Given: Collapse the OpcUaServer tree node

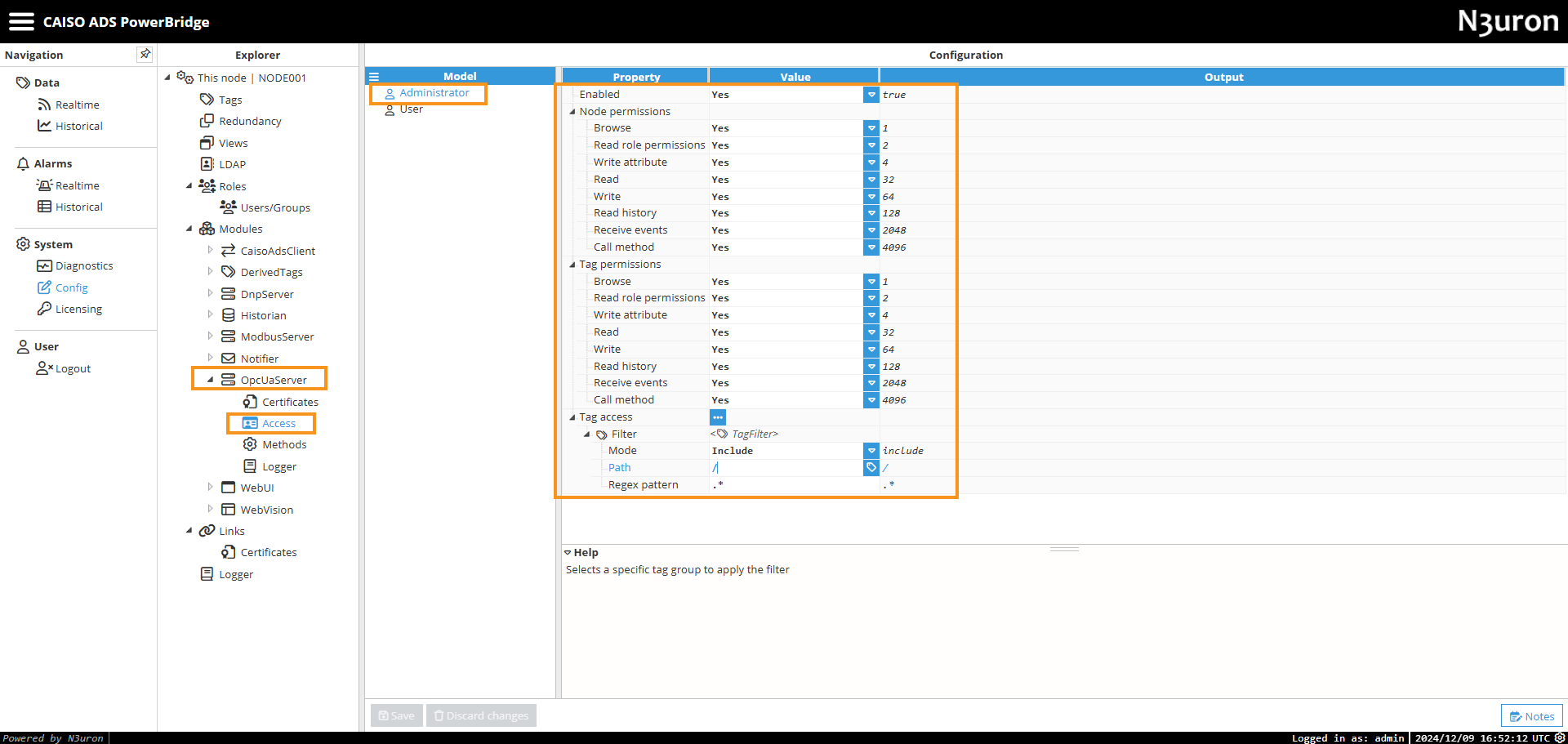Looking at the screenshot, I should 210,380.
